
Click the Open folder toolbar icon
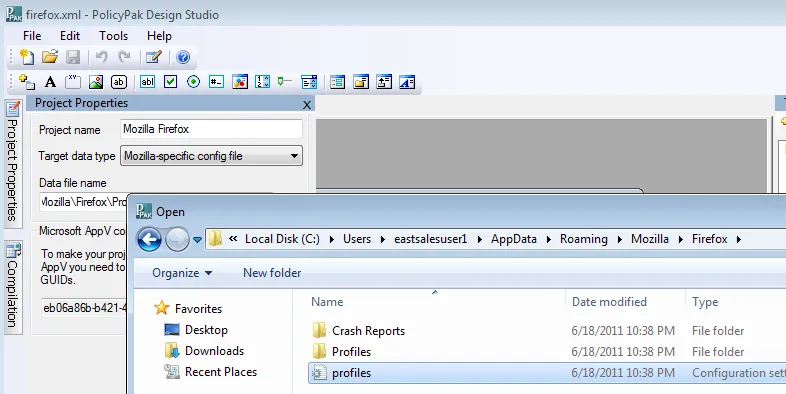tap(50, 57)
